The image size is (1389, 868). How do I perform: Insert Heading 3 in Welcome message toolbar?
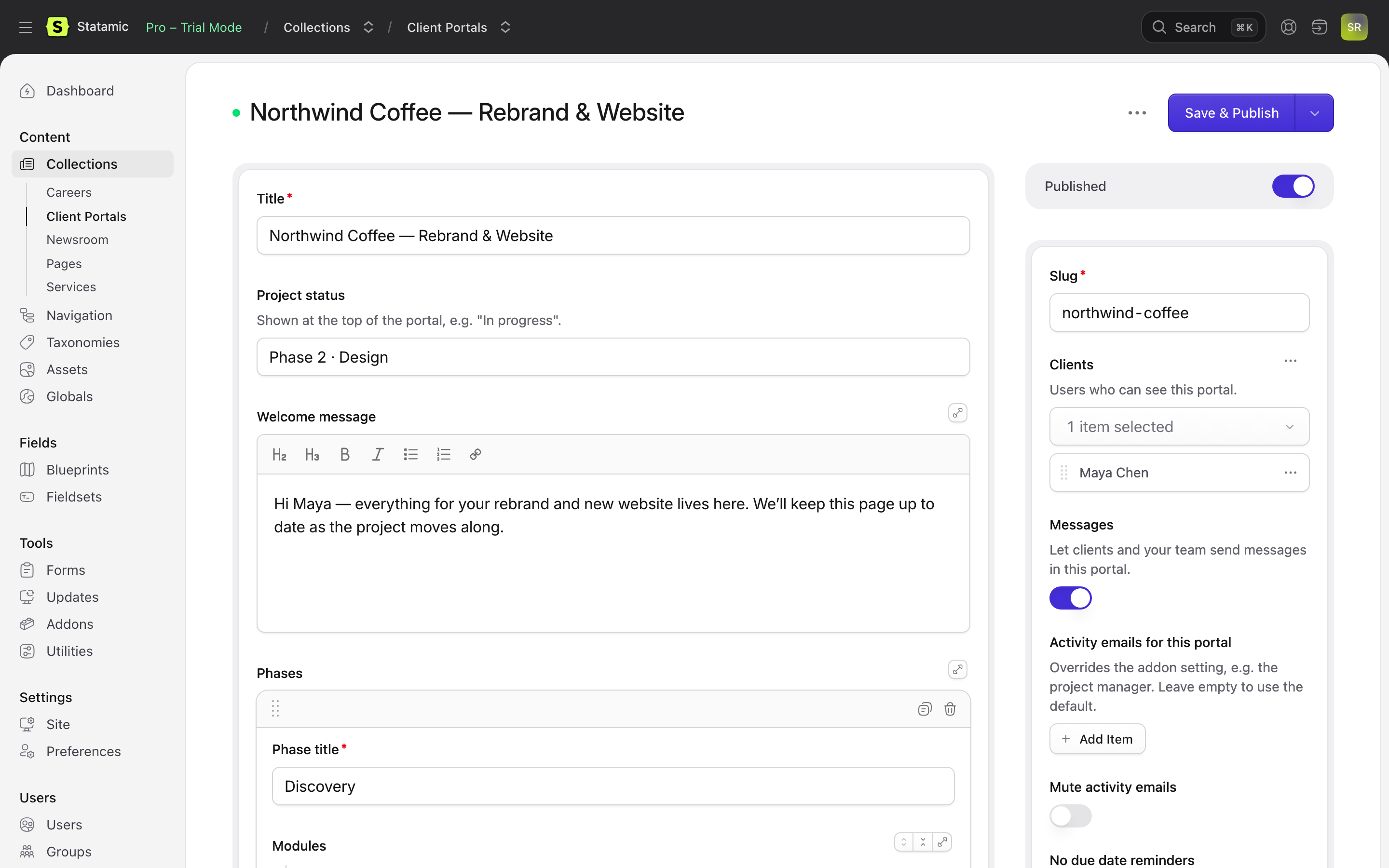pyautogui.click(x=312, y=455)
